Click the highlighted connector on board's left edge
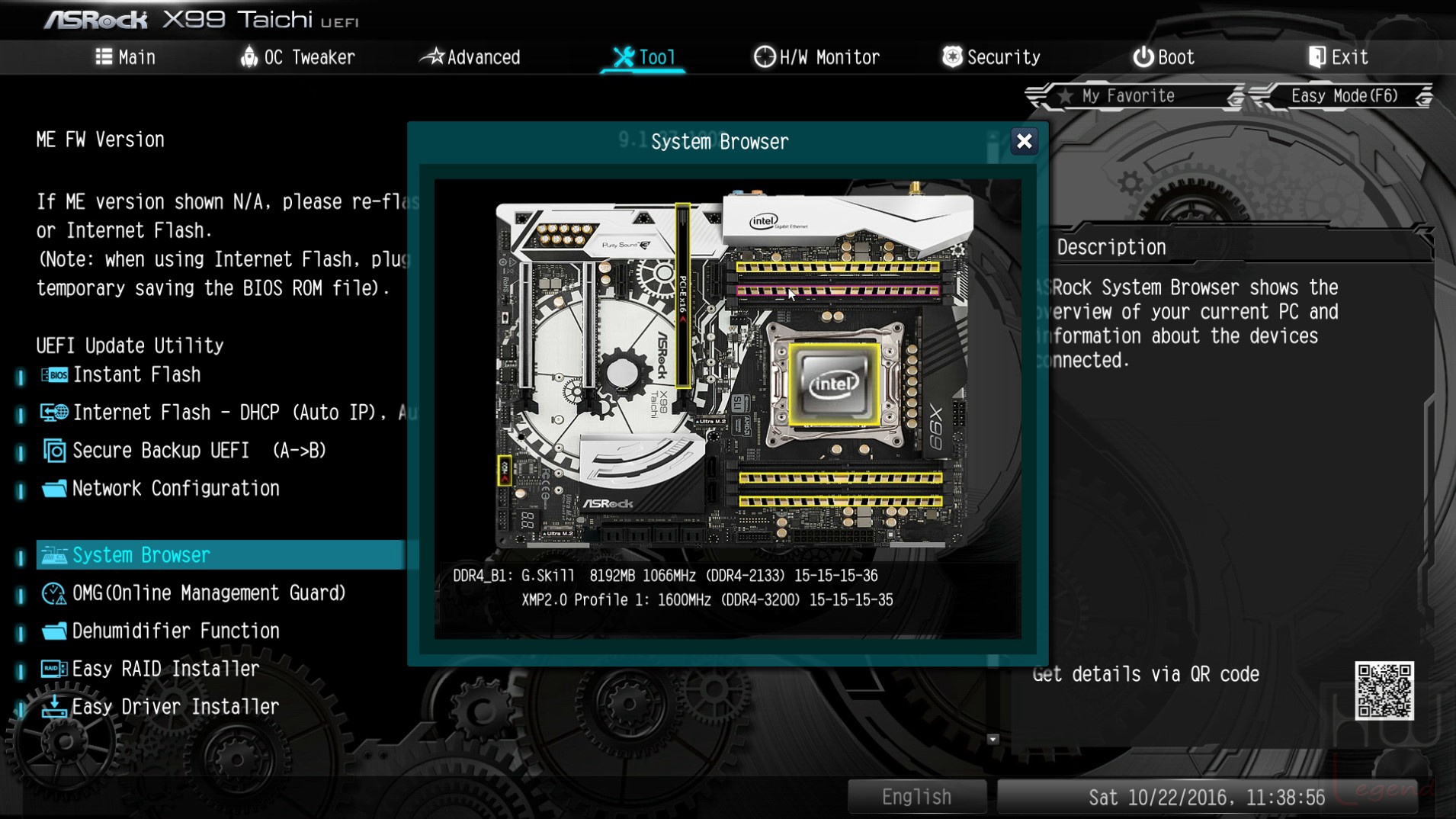This screenshot has width=1456, height=819. pyautogui.click(x=505, y=471)
